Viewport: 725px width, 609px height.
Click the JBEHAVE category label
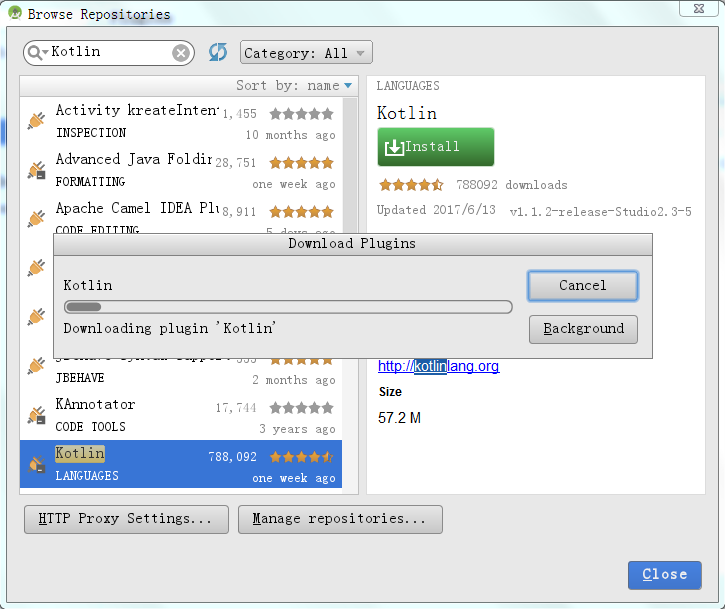tap(80, 378)
